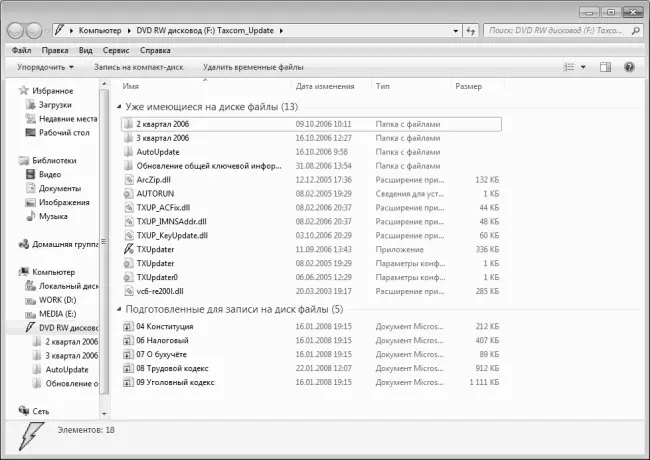Open Документы library in sidebar
The image size is (650, 460).
[60, 188]
